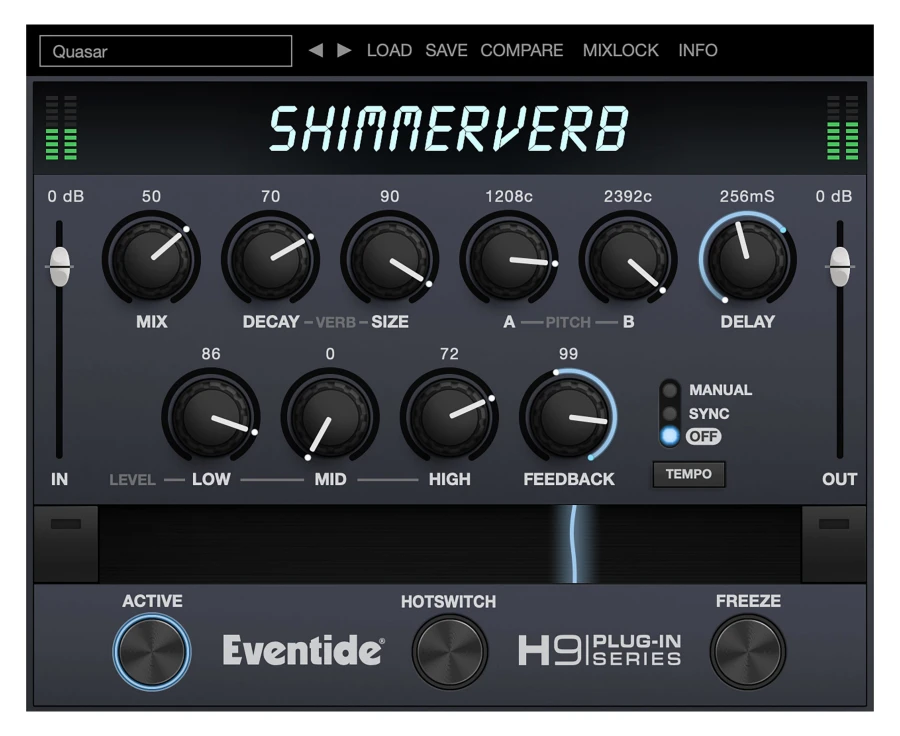900x736 pixels.
Task: Click the output level meter
Action: (x=843, y=128)
